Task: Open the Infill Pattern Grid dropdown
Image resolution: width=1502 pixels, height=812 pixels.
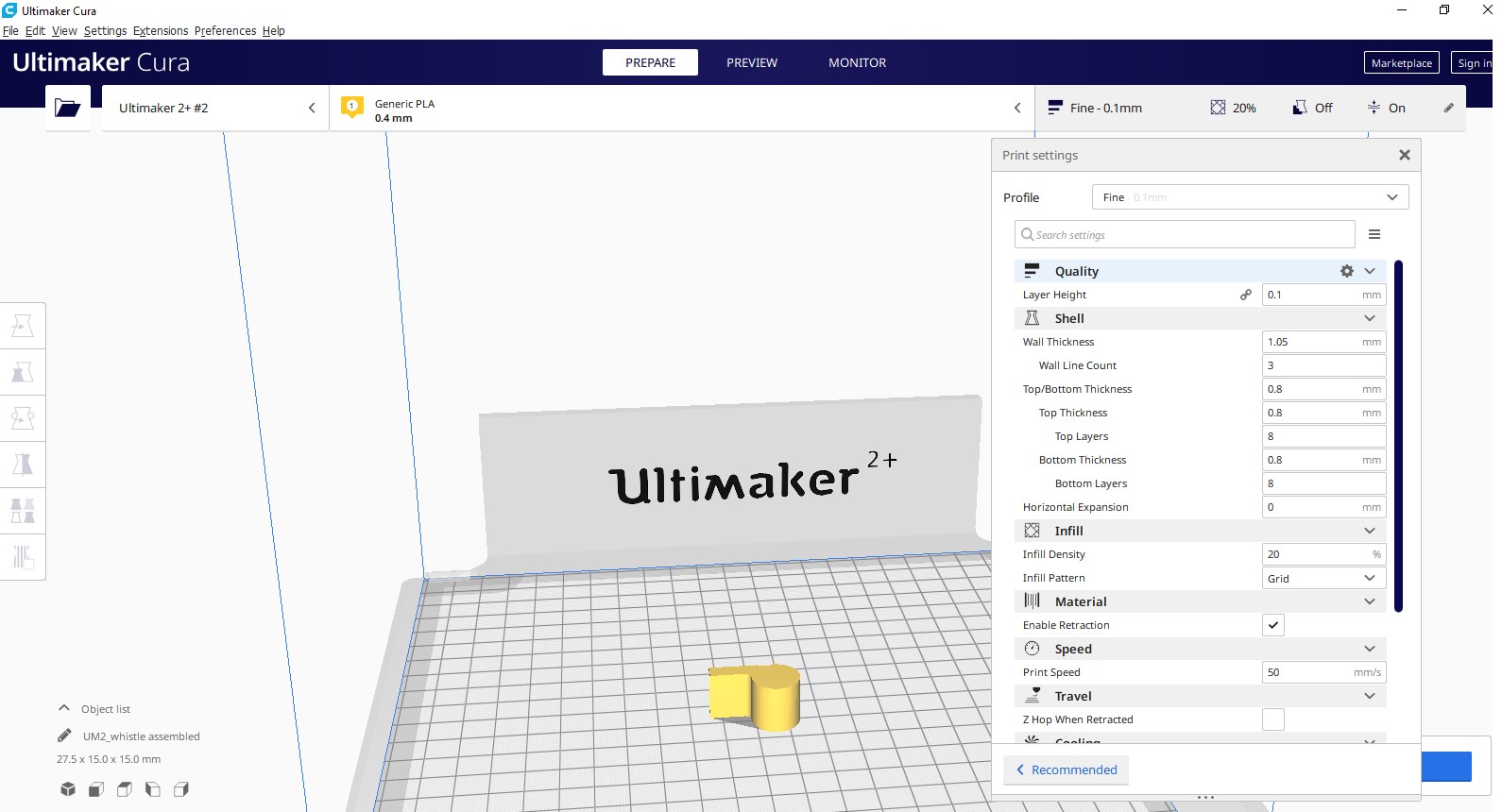Action: coord(1323,578)
